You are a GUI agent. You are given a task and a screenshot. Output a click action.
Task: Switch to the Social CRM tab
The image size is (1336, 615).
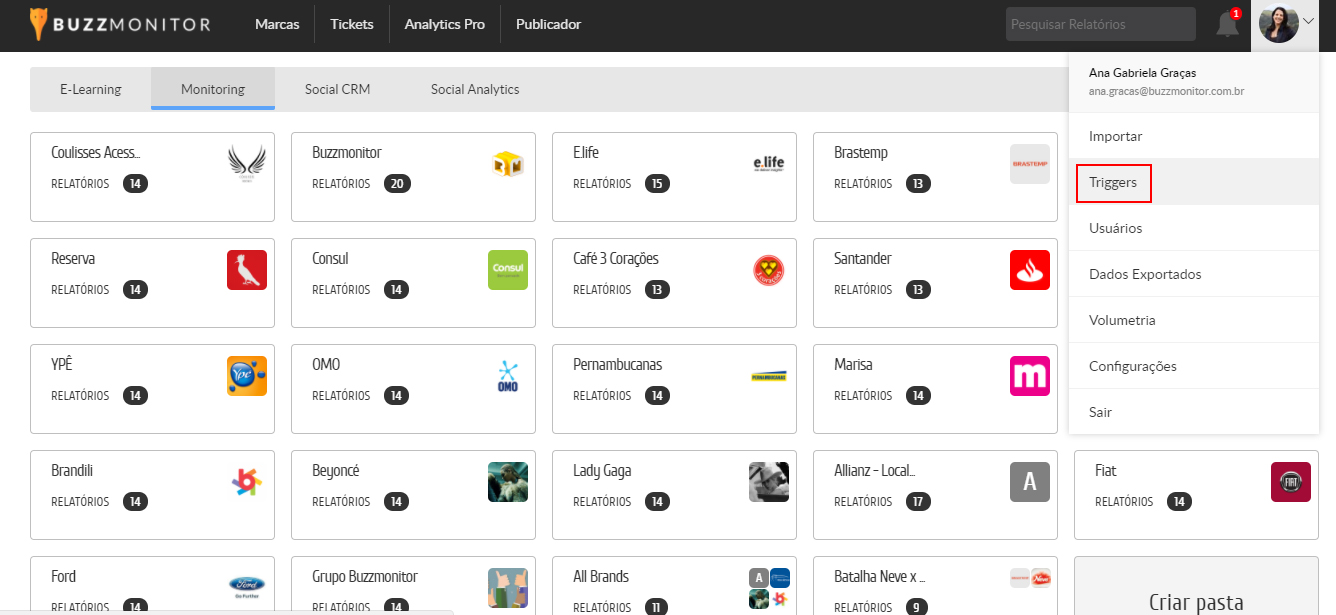point(337,89)
